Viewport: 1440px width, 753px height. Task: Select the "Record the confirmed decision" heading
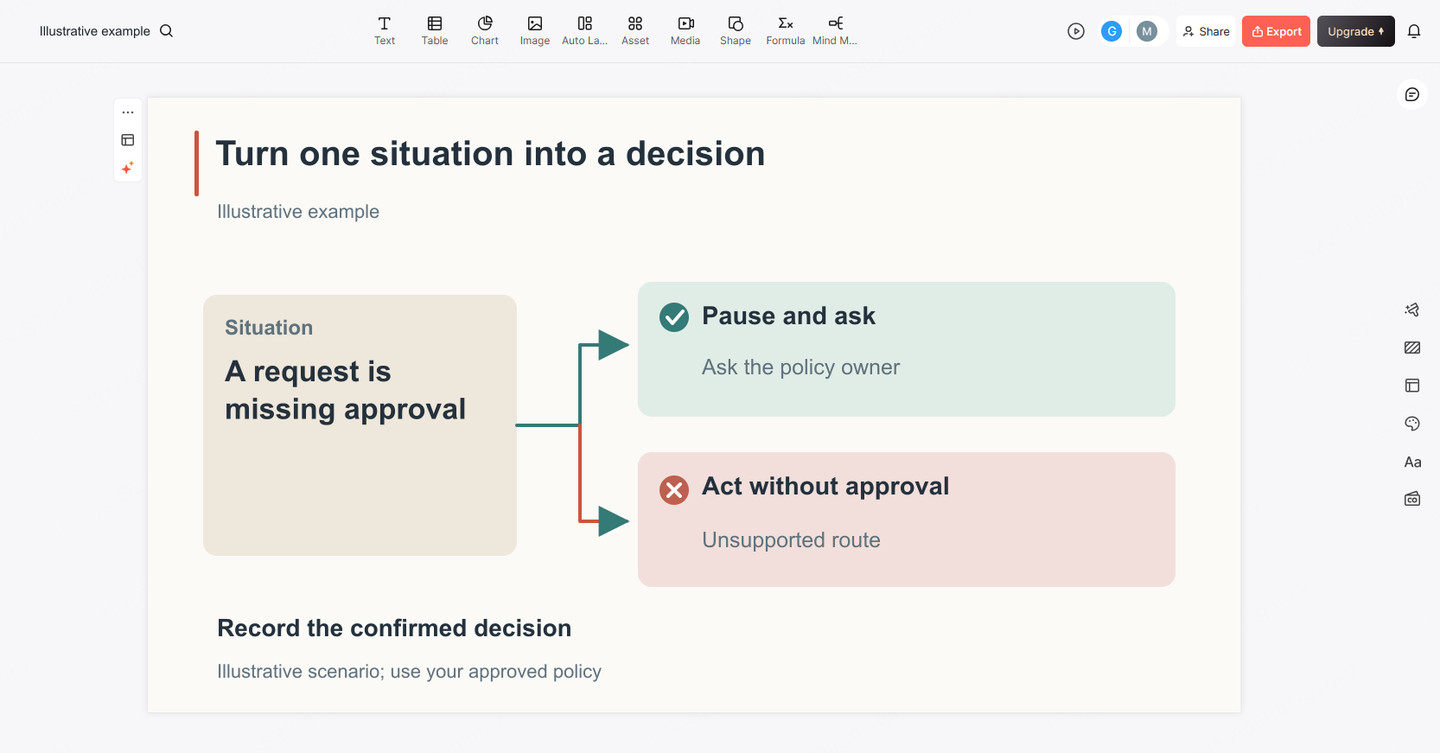pyautogui.click(x=394, y=628)
